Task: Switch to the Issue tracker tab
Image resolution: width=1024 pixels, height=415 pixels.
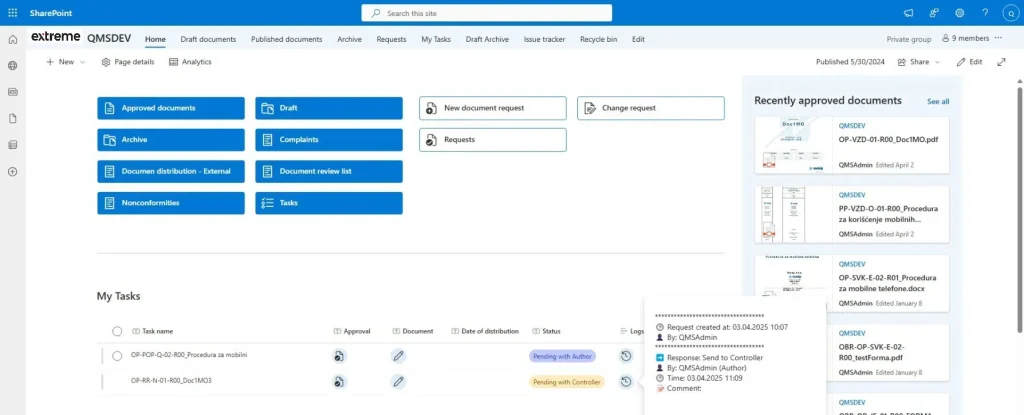Action: (544, 39)
